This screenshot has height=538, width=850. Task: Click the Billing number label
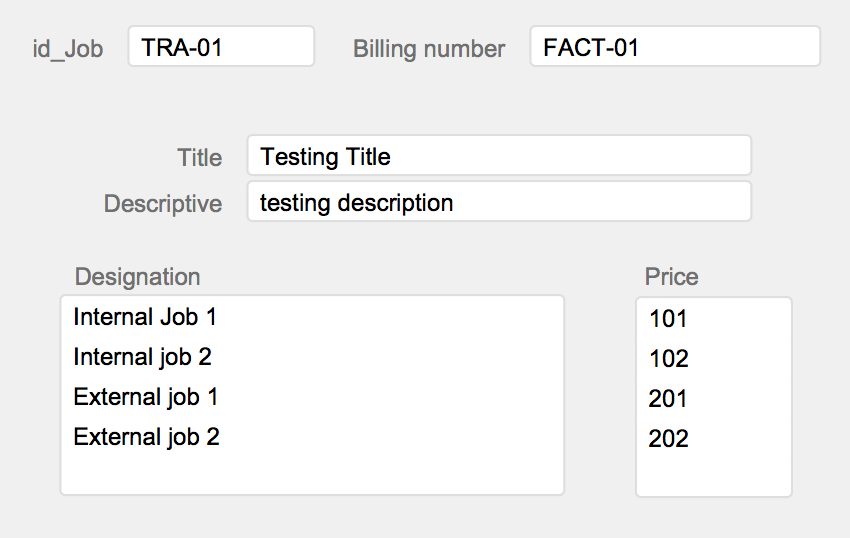tap(429, 49)
